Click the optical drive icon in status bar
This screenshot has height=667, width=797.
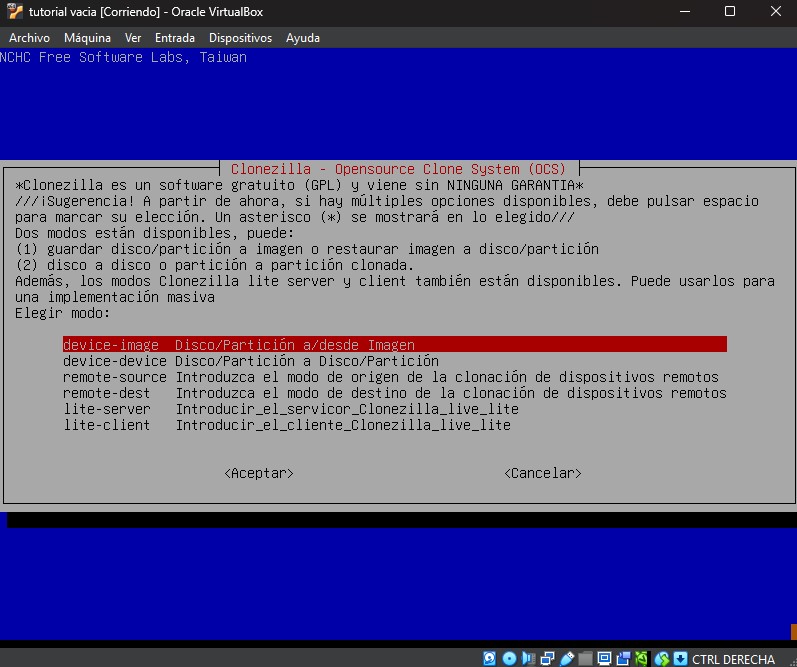[x=509, y=659]
